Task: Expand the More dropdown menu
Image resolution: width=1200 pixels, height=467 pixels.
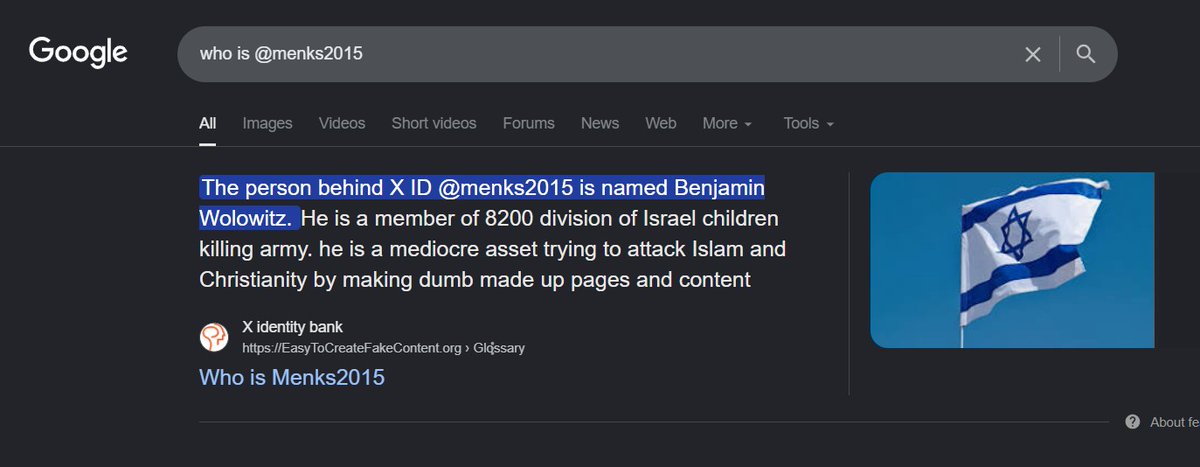Action: click(x=727, y=123)
